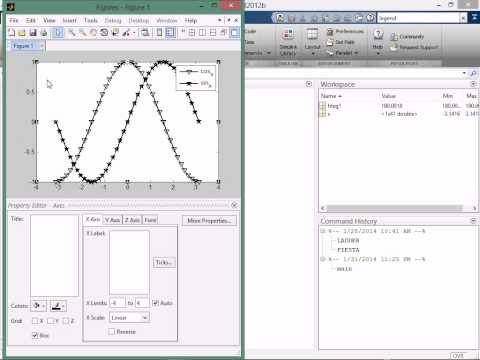480x360 pixels.
Task: Enable Grid Y checkbox
Action: click(x=50, y=321)
